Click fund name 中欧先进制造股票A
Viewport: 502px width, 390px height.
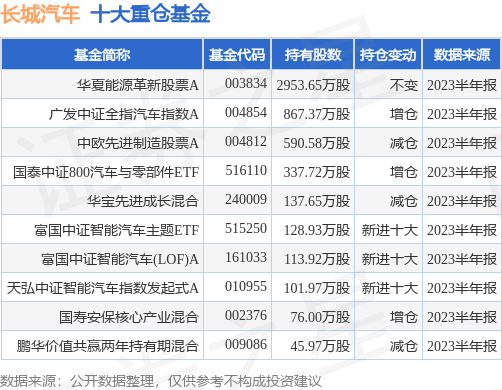coord(138,143)
